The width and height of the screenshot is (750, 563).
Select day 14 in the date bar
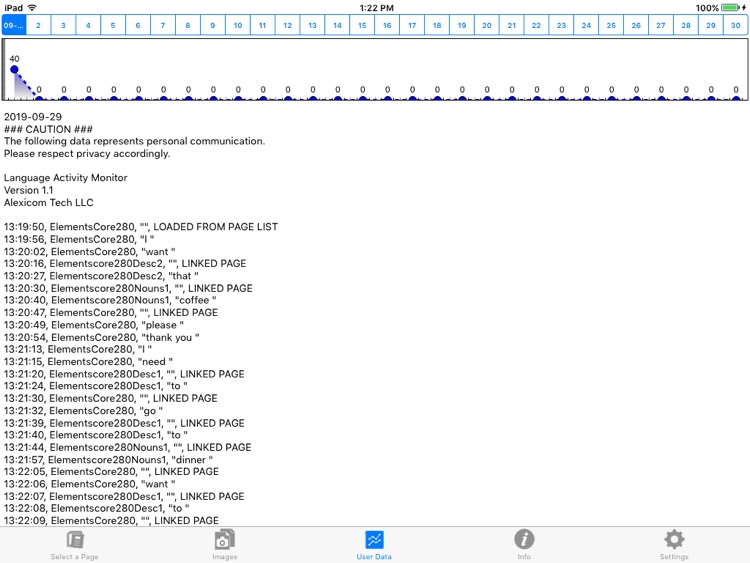[x=337, y=25]
